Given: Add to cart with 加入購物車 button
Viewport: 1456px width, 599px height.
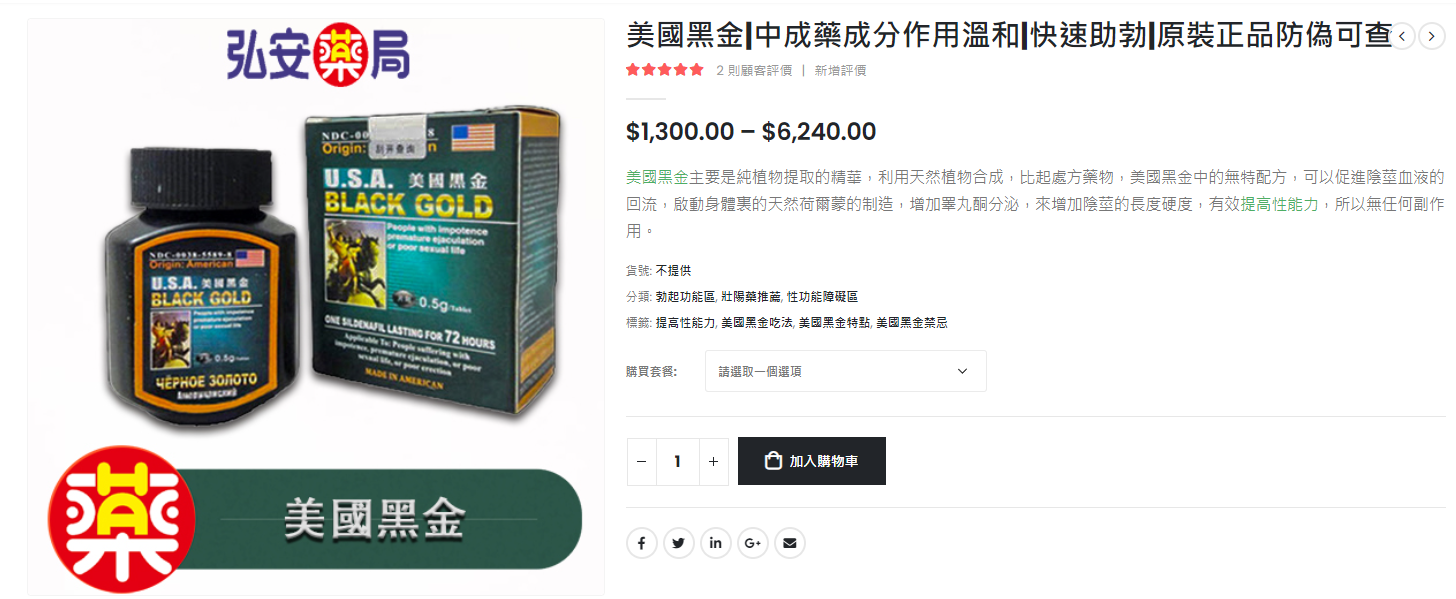Looking at the screenshot, I should 812,461.
